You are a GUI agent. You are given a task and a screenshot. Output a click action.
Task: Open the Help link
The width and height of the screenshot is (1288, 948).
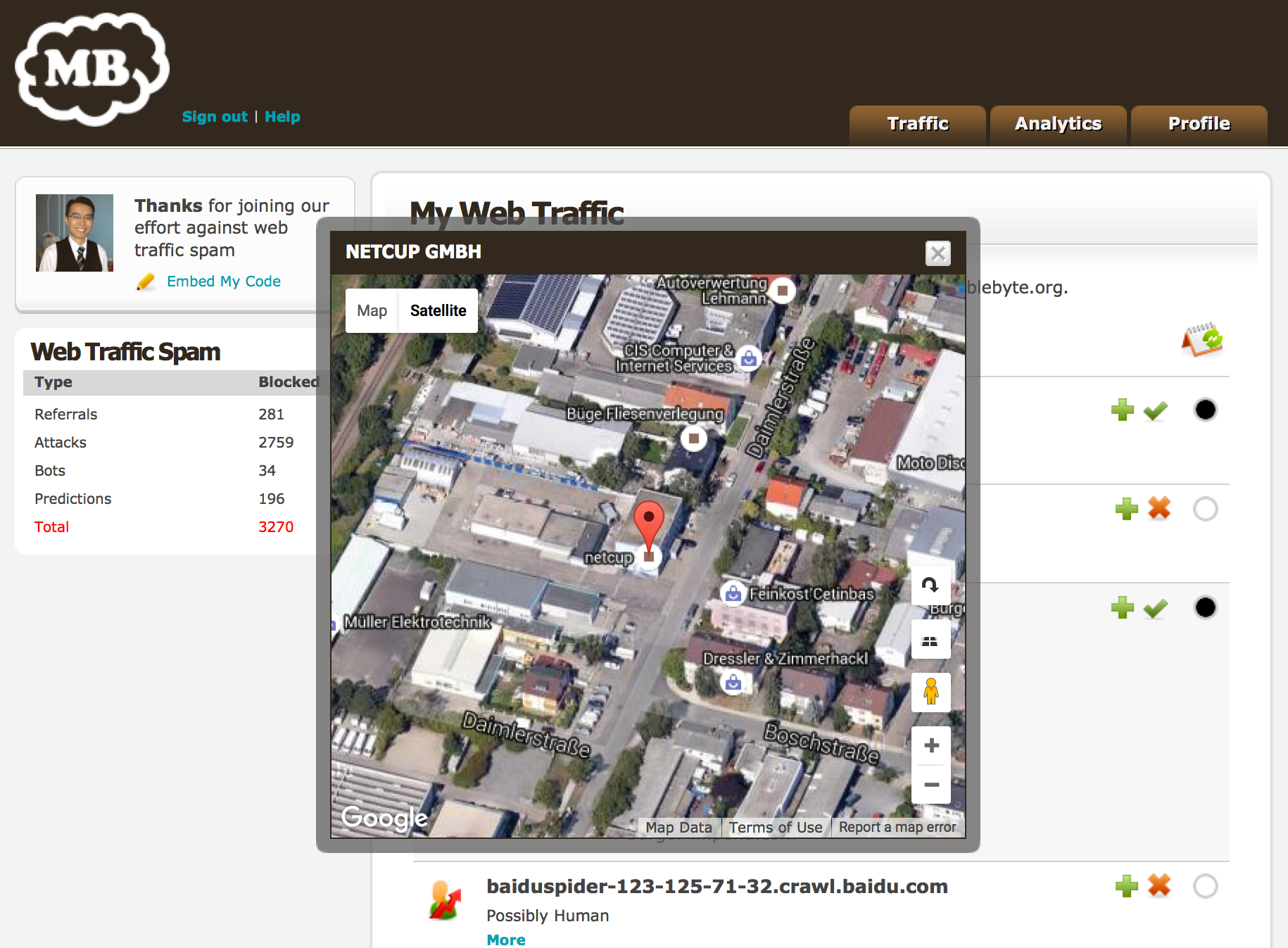pos(282,117)
